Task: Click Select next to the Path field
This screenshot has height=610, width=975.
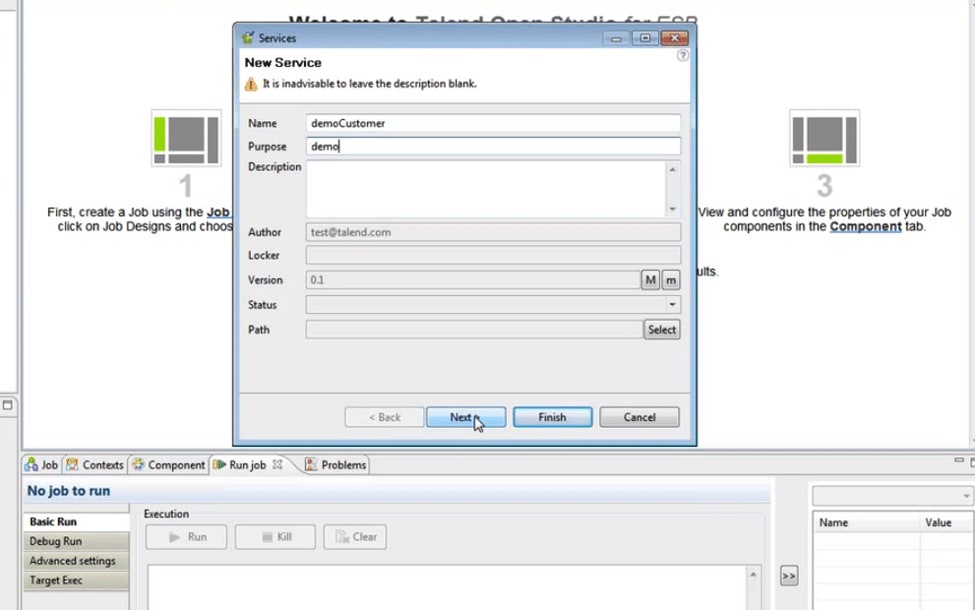Action: pyautogui.click(x=661, y=329)
